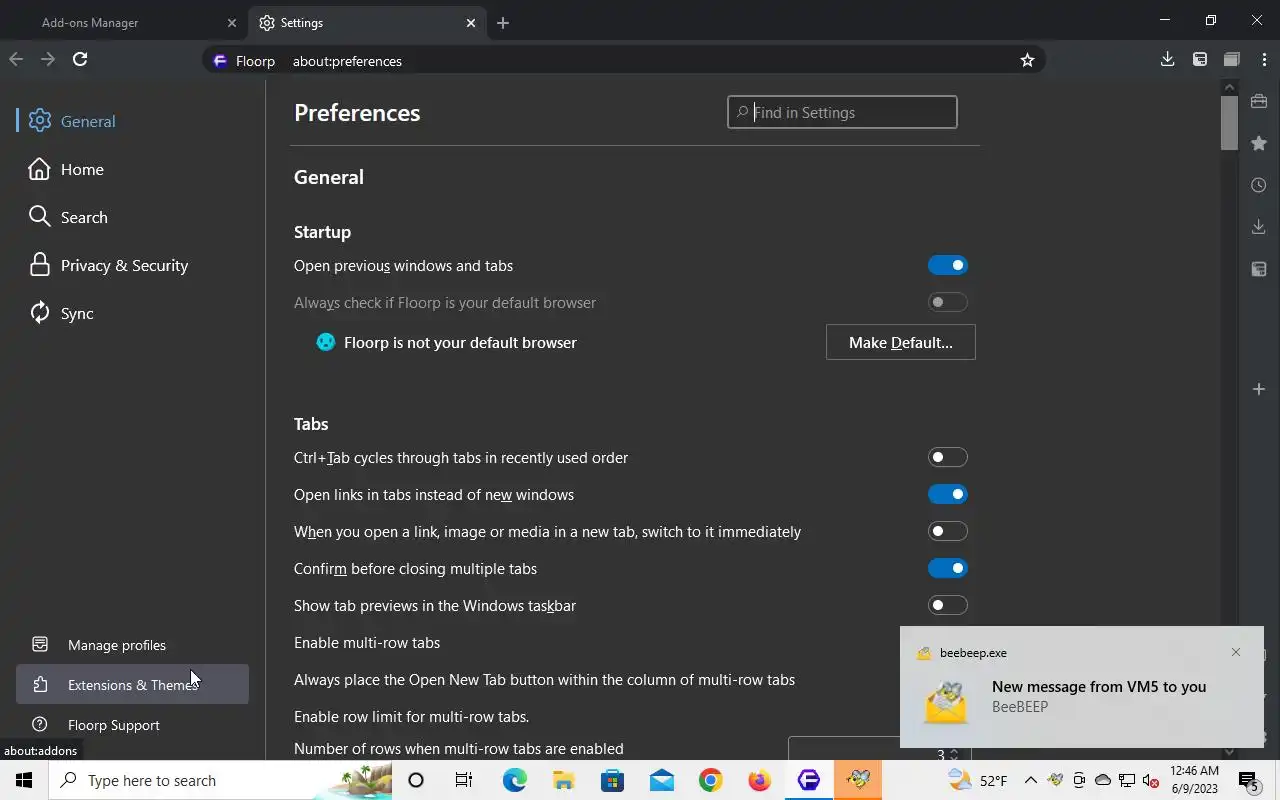Open Mail app from taskbar
This screenshot has width=1280, height=800.
click(661, 780)
